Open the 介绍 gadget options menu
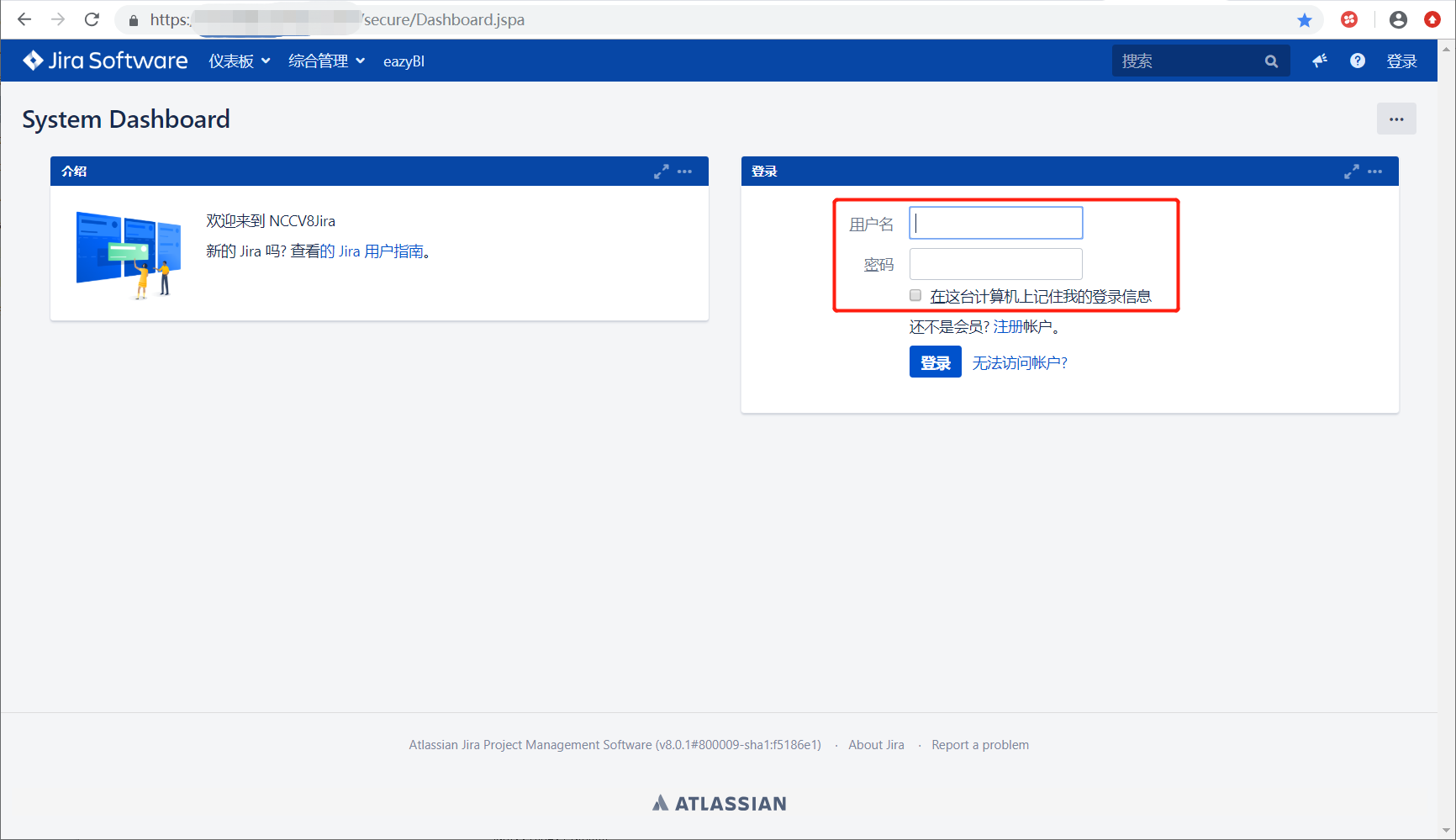Viewport: 1456px width, 840px height. (685, 172)
